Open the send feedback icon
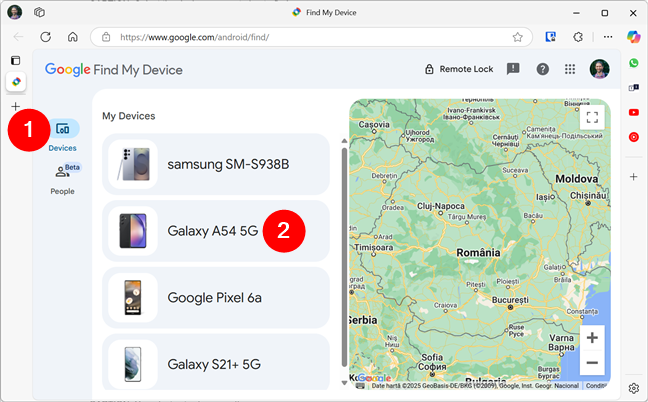648x402 pixels. (x=513, y=69)
